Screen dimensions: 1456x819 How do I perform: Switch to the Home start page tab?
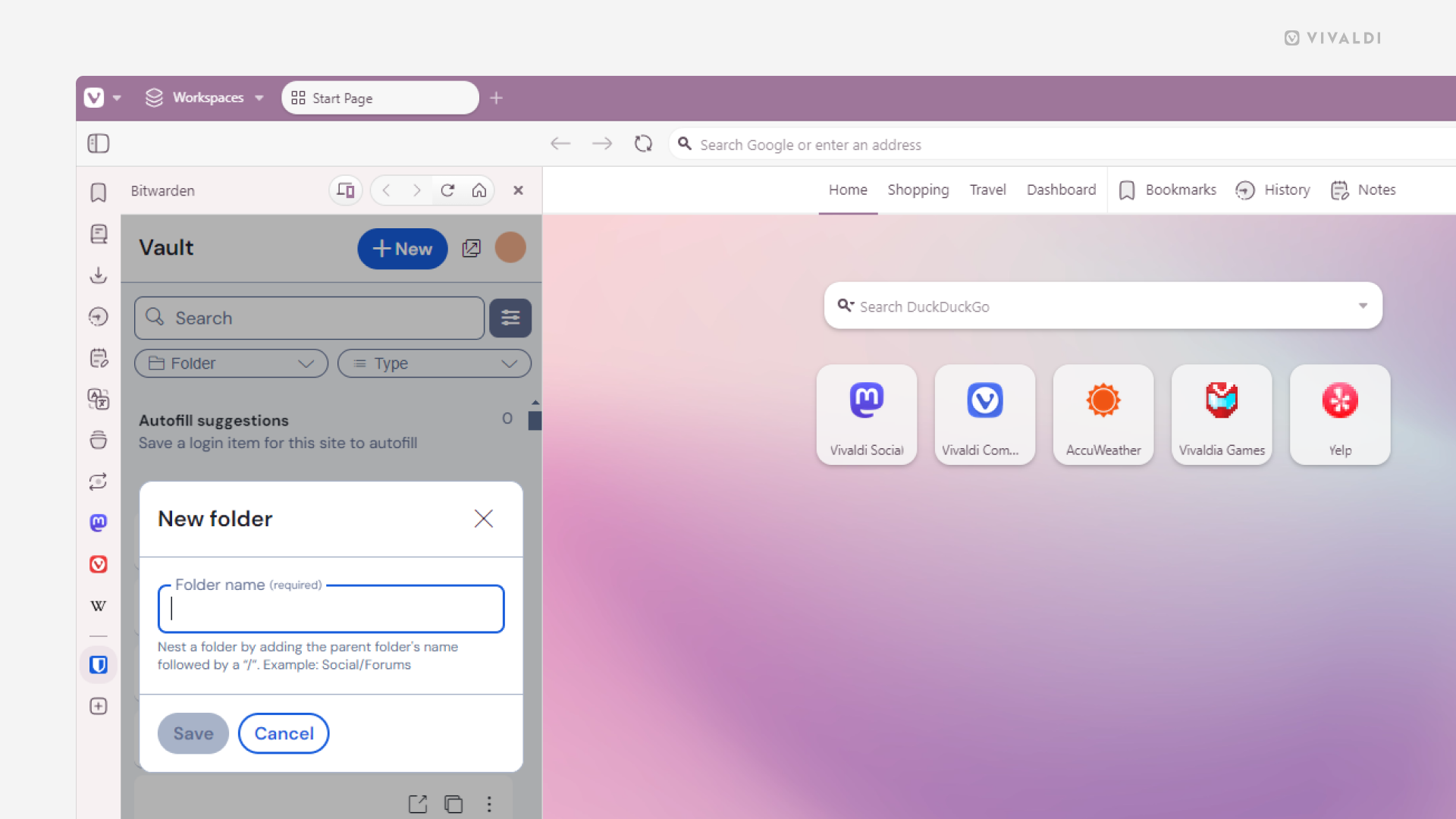point(848,190)
